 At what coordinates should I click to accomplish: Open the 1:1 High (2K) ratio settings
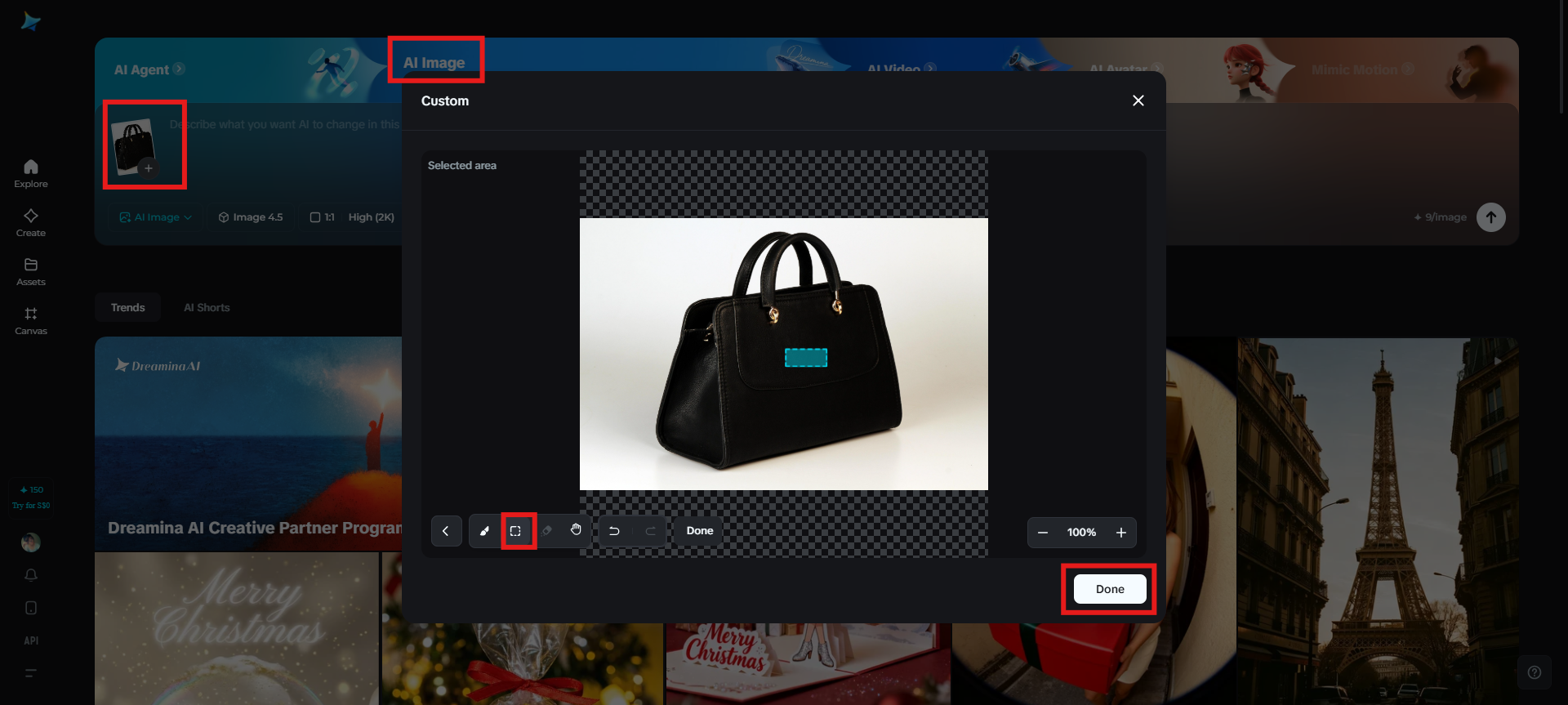tap(352, 217)
